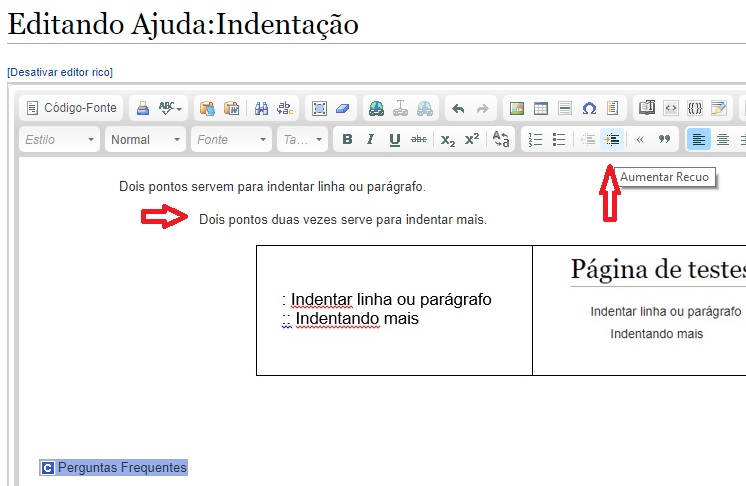Viewport: 746px width, 486px height.
Task: Click the change text case icon
Action: pos(501,139)
